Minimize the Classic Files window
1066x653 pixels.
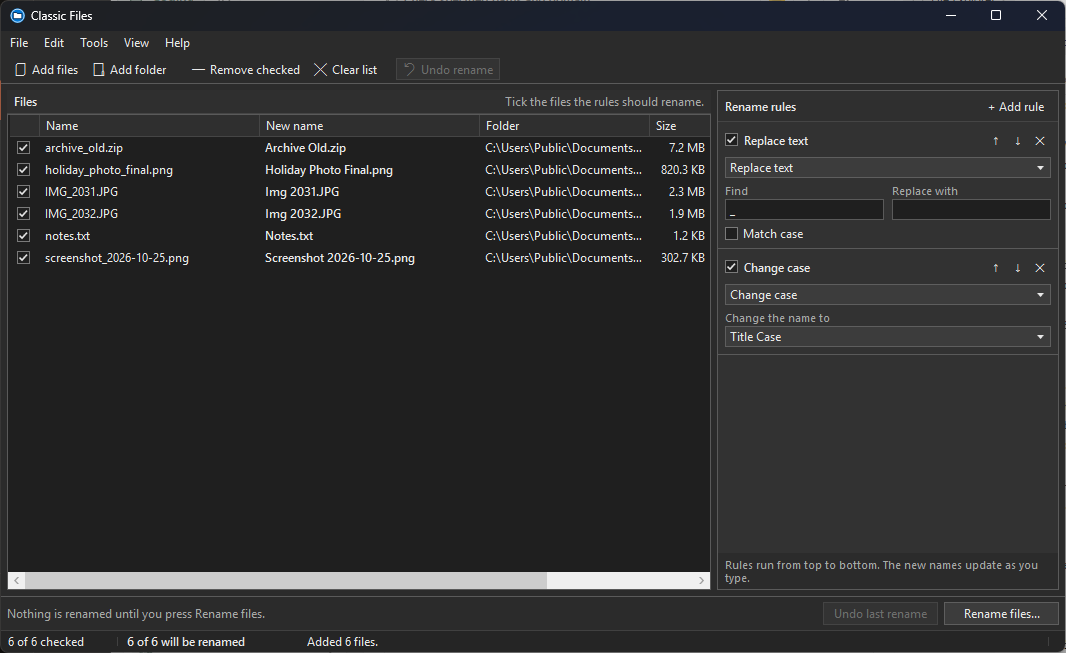coord(951,15)
